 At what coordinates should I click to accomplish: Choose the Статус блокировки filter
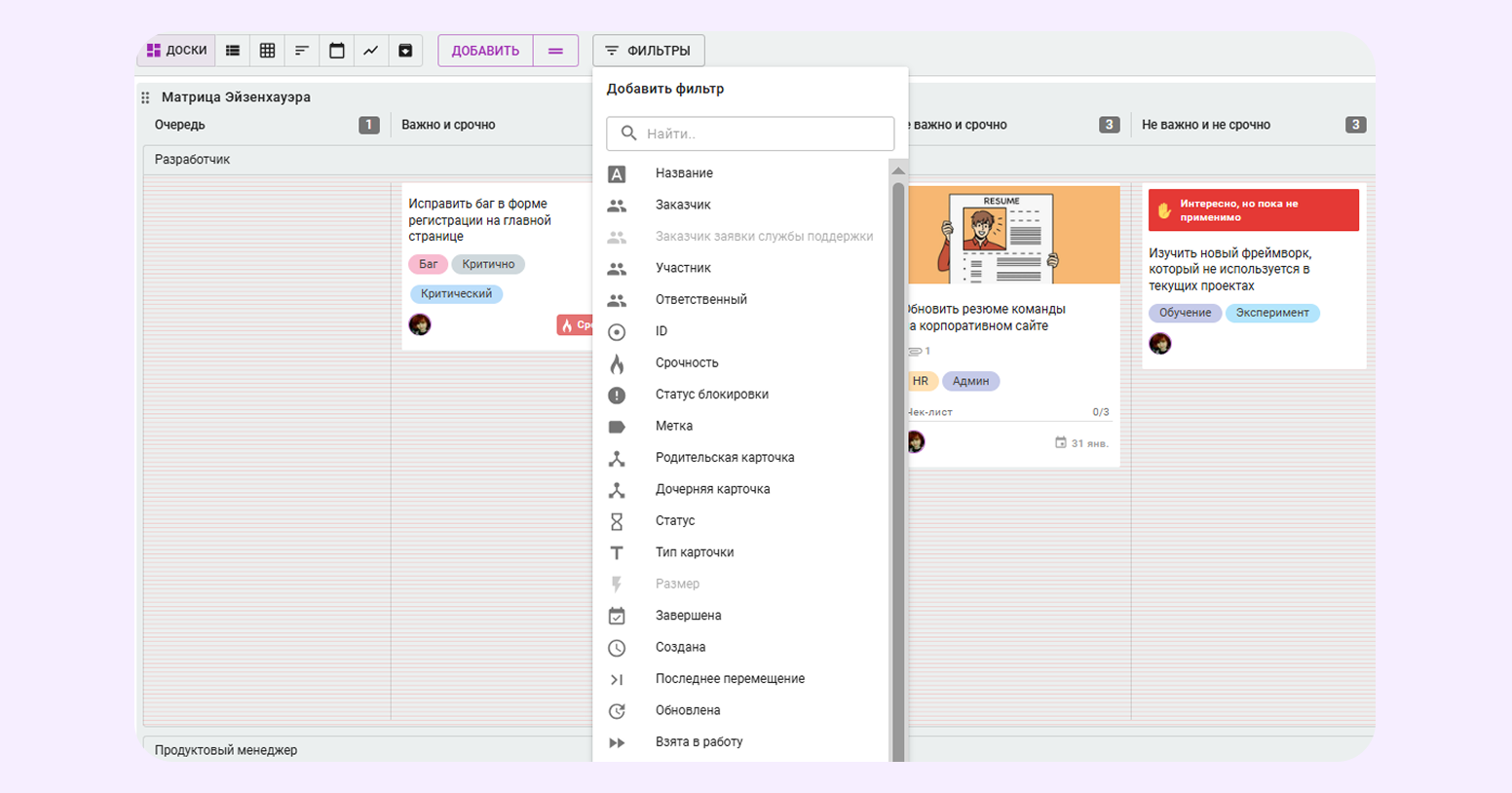pyautogui.click(x=711, y=395)
